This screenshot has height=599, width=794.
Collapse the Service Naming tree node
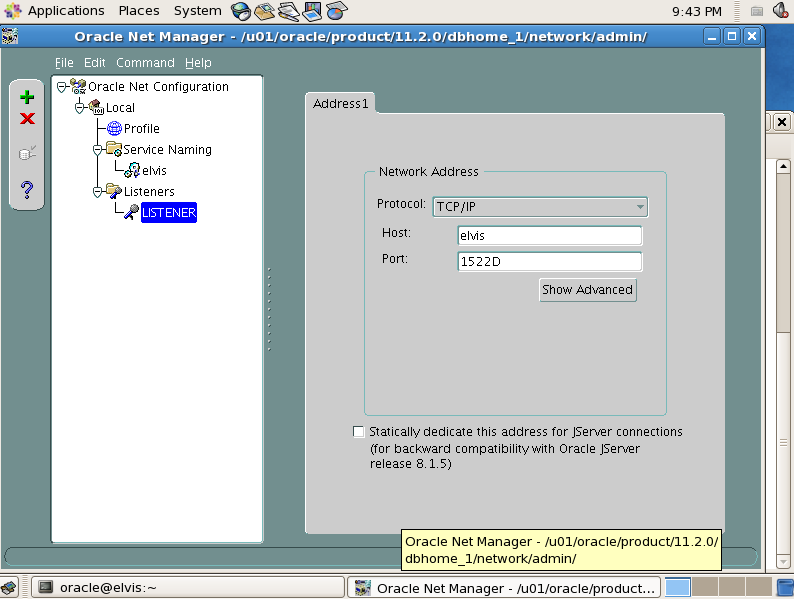98,150
